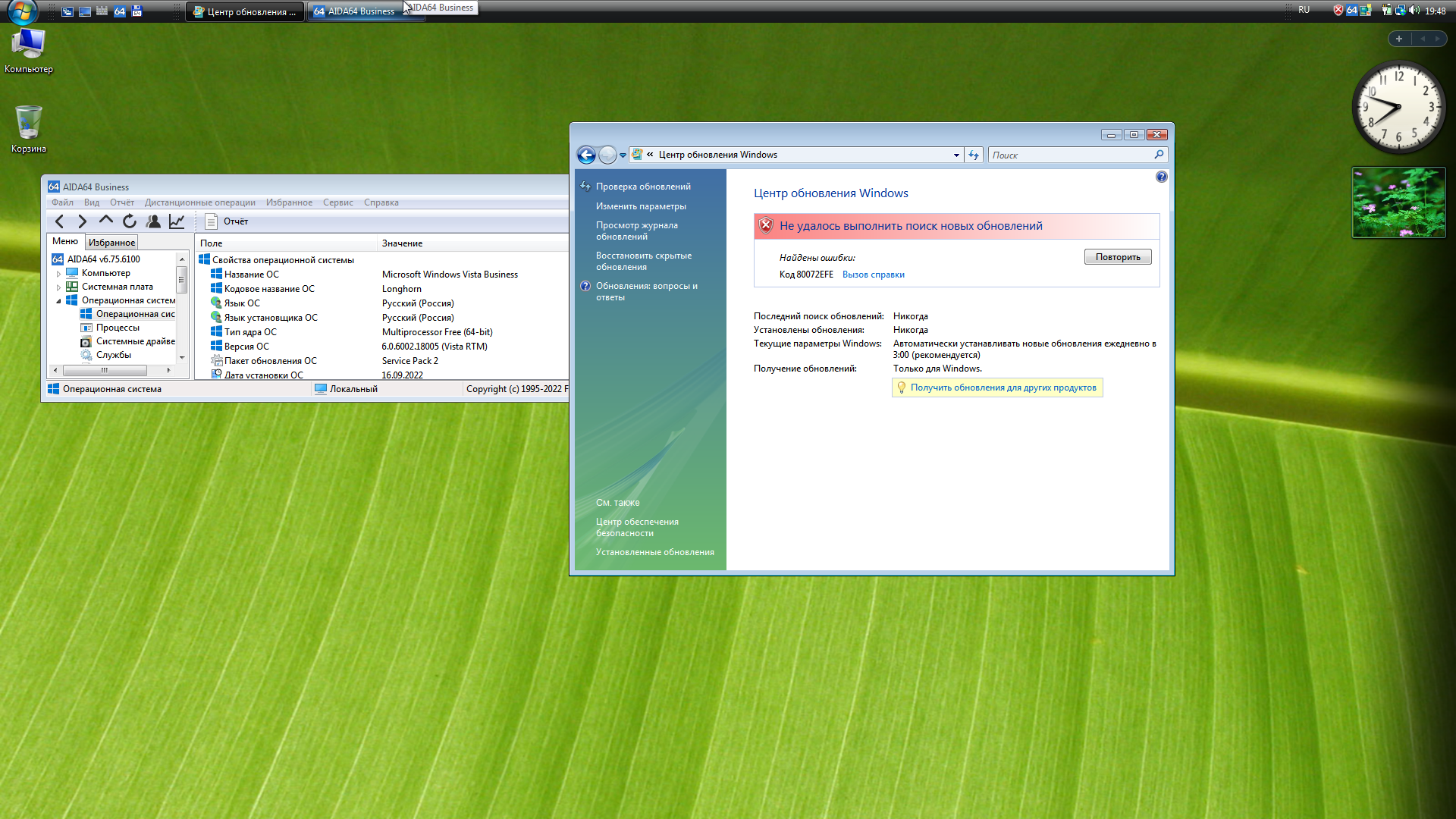Click the Поиск search field
Screen dimensions: 1456x819
tap(1069, 155)
